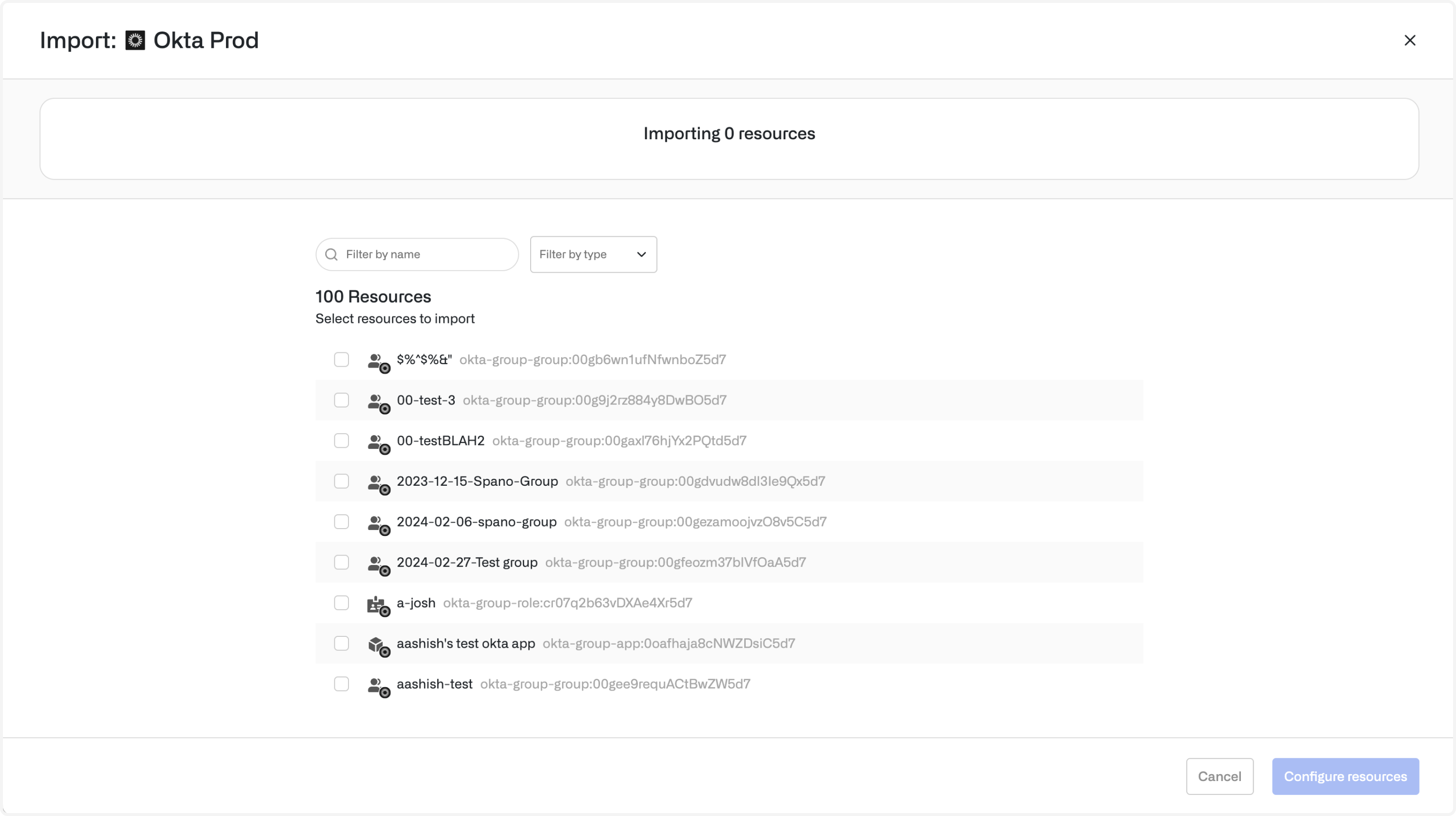Viewport: 1456px width, 816px height.
Task: Tick the a-josh role checkbox
Action: coord(342,603)
